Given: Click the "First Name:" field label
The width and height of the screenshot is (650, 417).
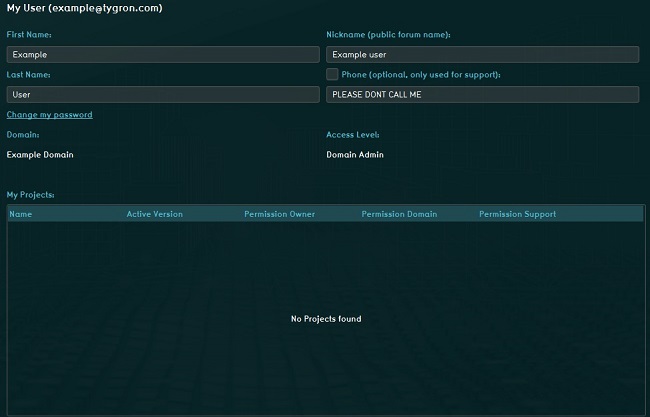Looking at the screenshot, I should point(29,35).
